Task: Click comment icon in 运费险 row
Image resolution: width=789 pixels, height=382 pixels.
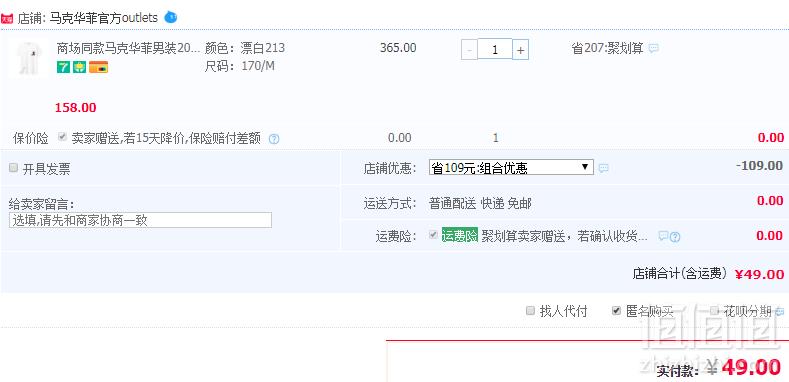Action: tap(663, 236)
